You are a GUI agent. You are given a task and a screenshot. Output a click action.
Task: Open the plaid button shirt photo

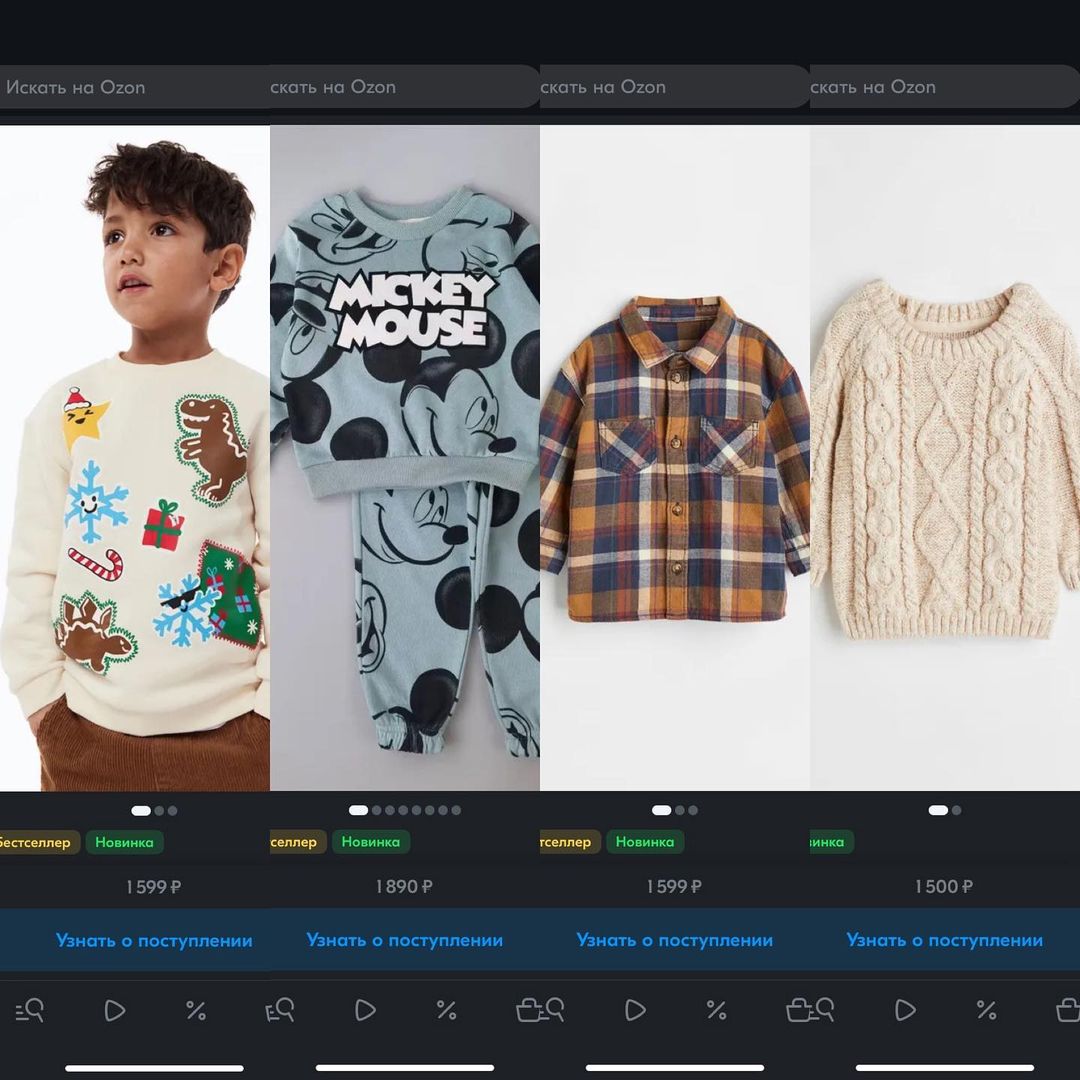675,458
